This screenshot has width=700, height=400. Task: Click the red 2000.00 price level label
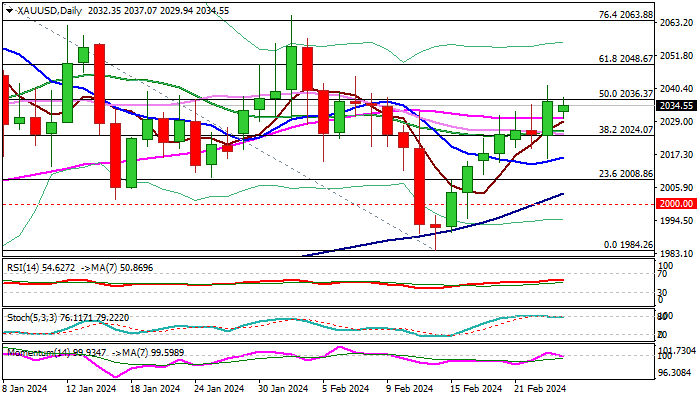tap(677, 203)
